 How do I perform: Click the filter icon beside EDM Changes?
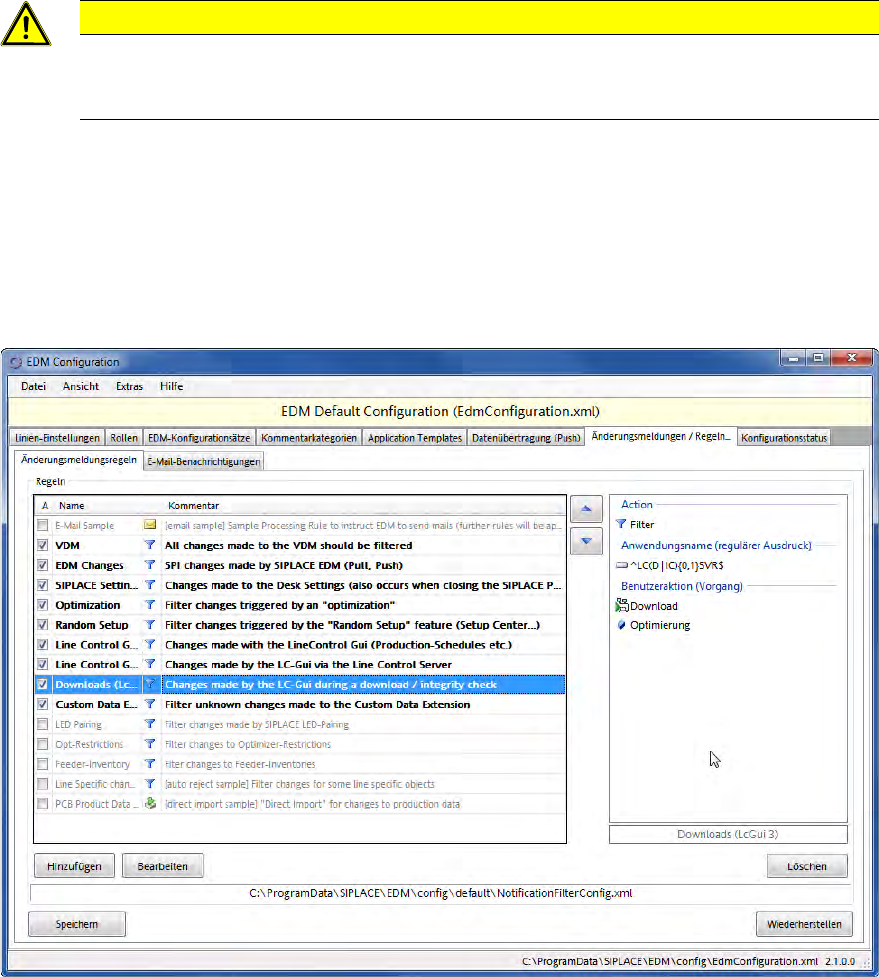tap(150, 565)
